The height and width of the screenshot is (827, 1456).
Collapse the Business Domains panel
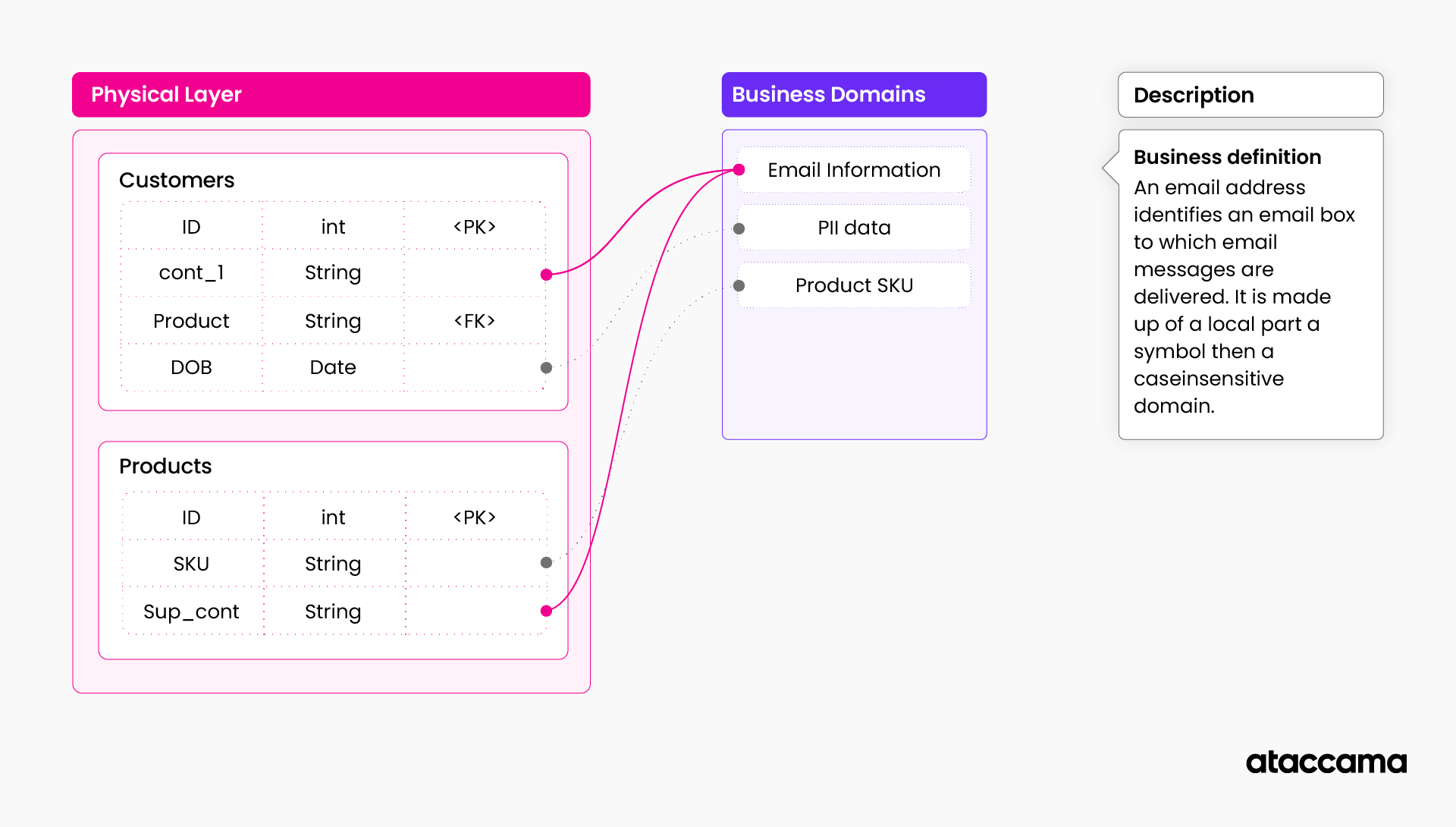pyautogui.click(x=854, y=94)
